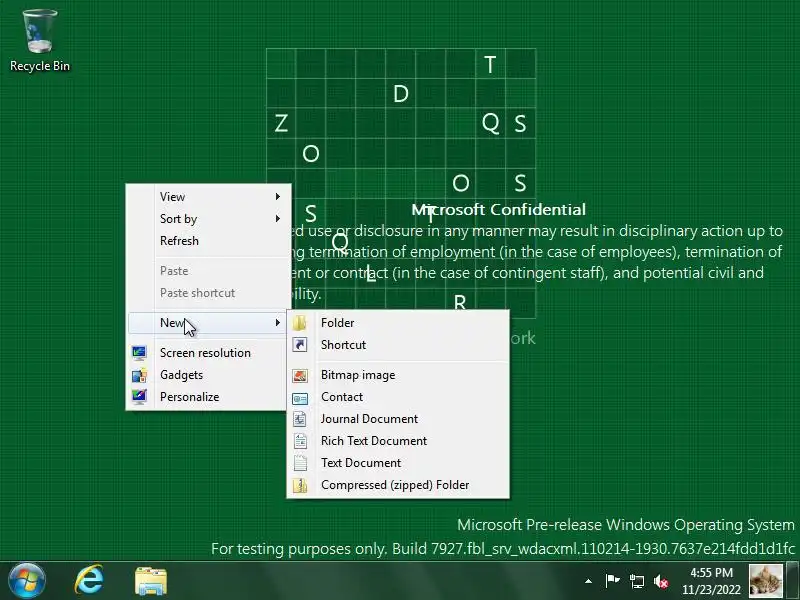Screen dimensions: 800x600
Task: Click the muted volume speaker icon
Action: pos(661,581)
